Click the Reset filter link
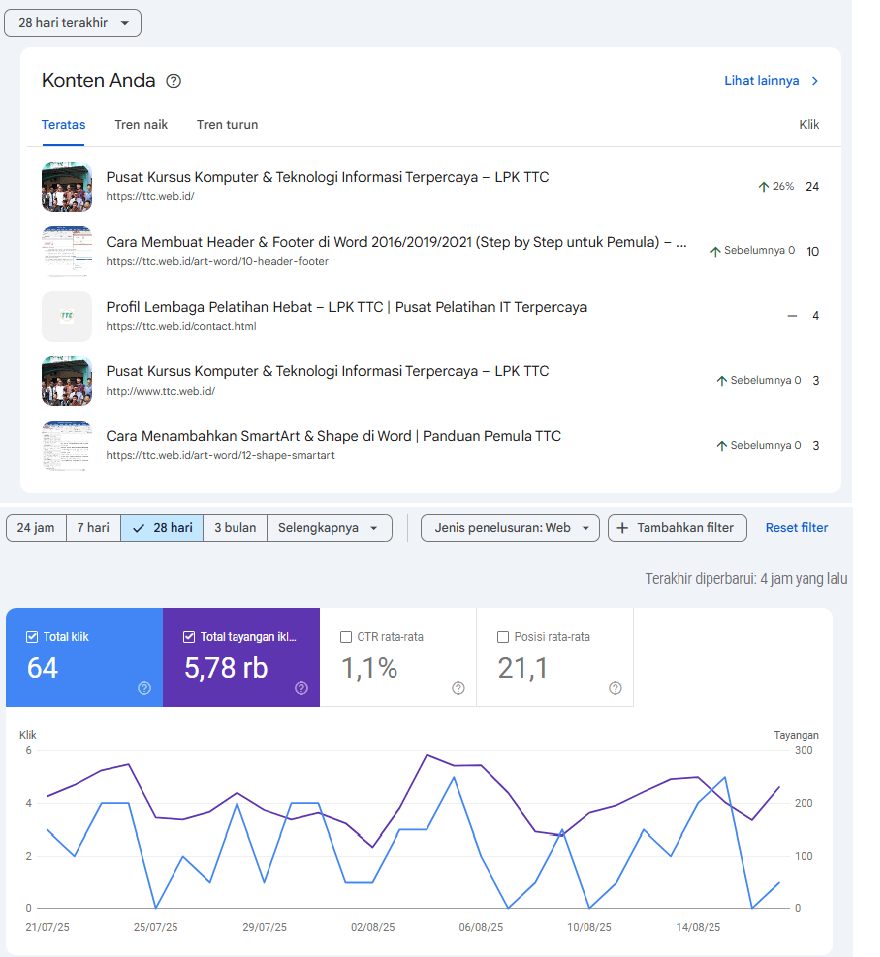The height and width of the screenshot is (957, 880). point(796,528)
